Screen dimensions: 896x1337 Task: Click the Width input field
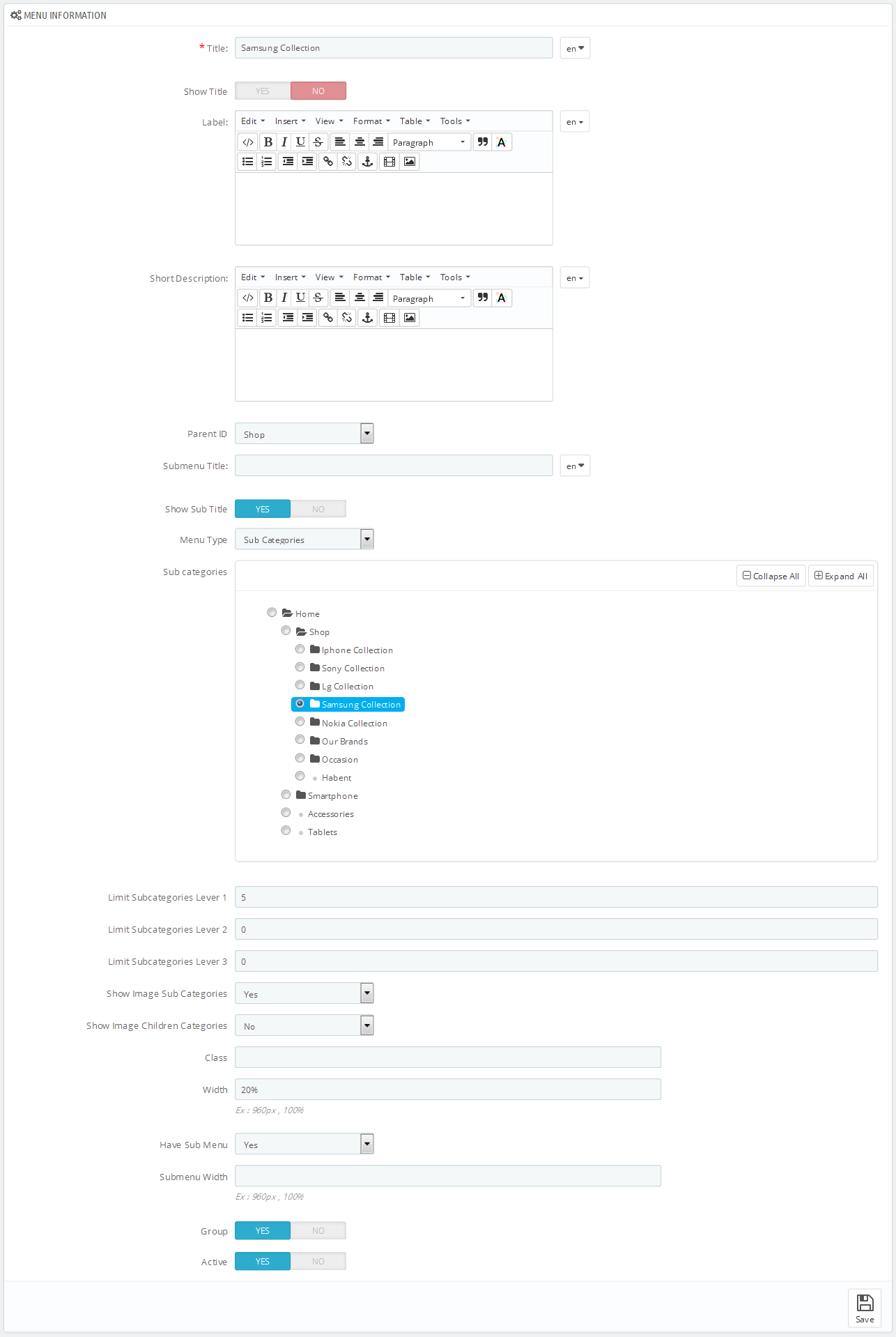click(448, 1090)
